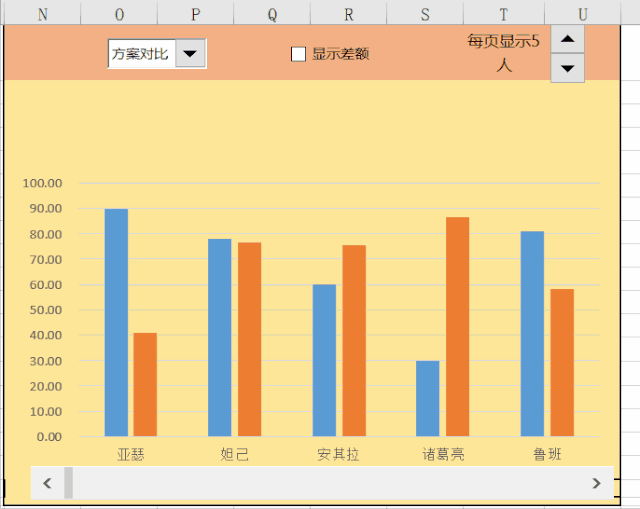Click the 妲己 axis label
The width and height of the screenshot is (640, 509).
[234, 454]
